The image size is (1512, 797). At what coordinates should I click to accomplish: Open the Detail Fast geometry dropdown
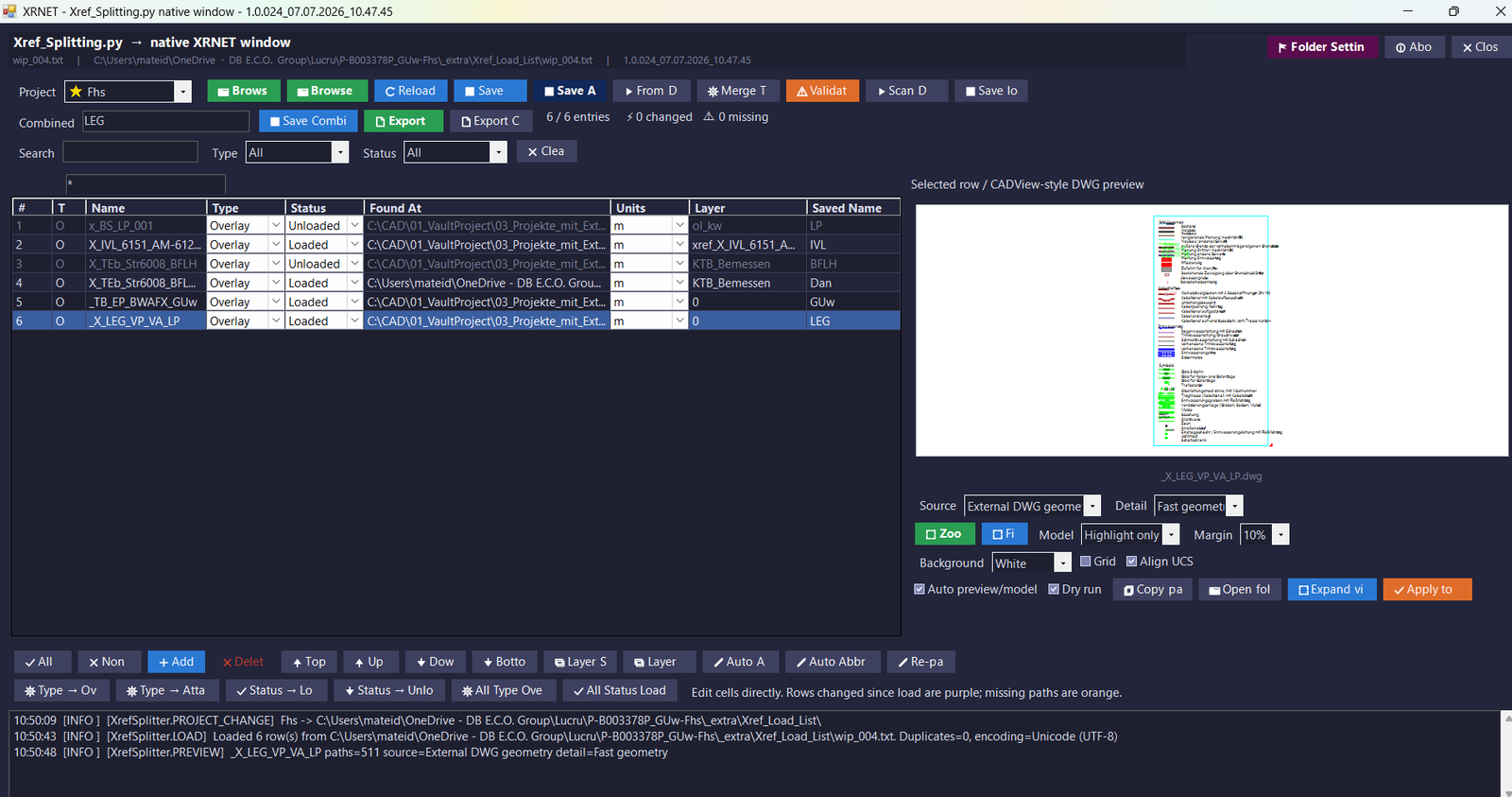pyautogui.click(x=1234, y=507)
